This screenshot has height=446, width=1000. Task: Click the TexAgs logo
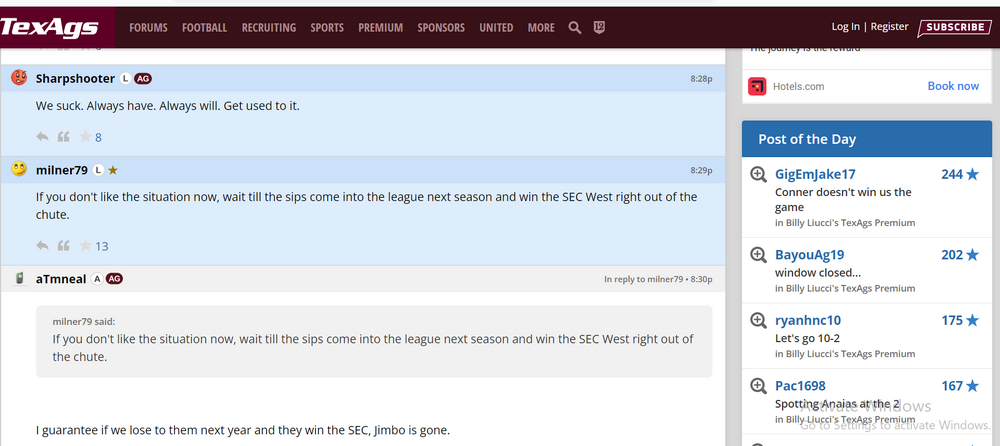tap(50, 27)
